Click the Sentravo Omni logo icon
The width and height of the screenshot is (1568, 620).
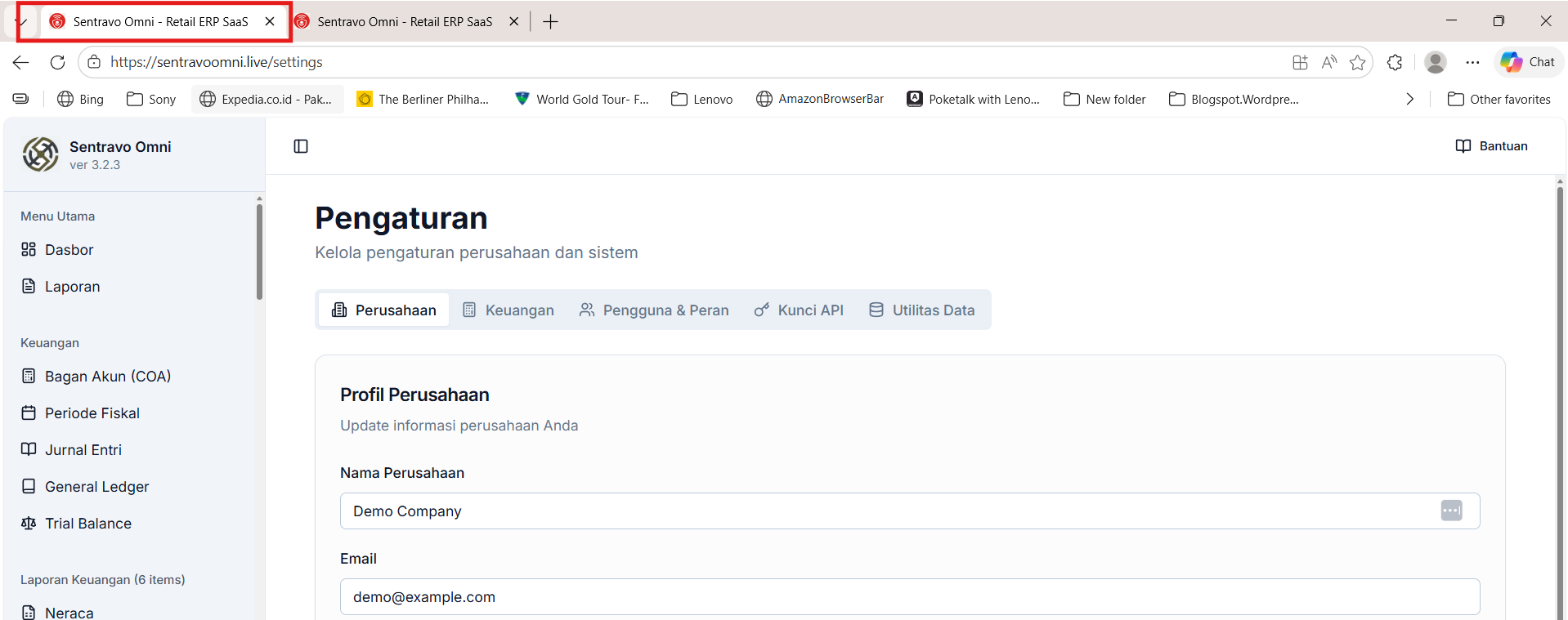tap(40, 154)
